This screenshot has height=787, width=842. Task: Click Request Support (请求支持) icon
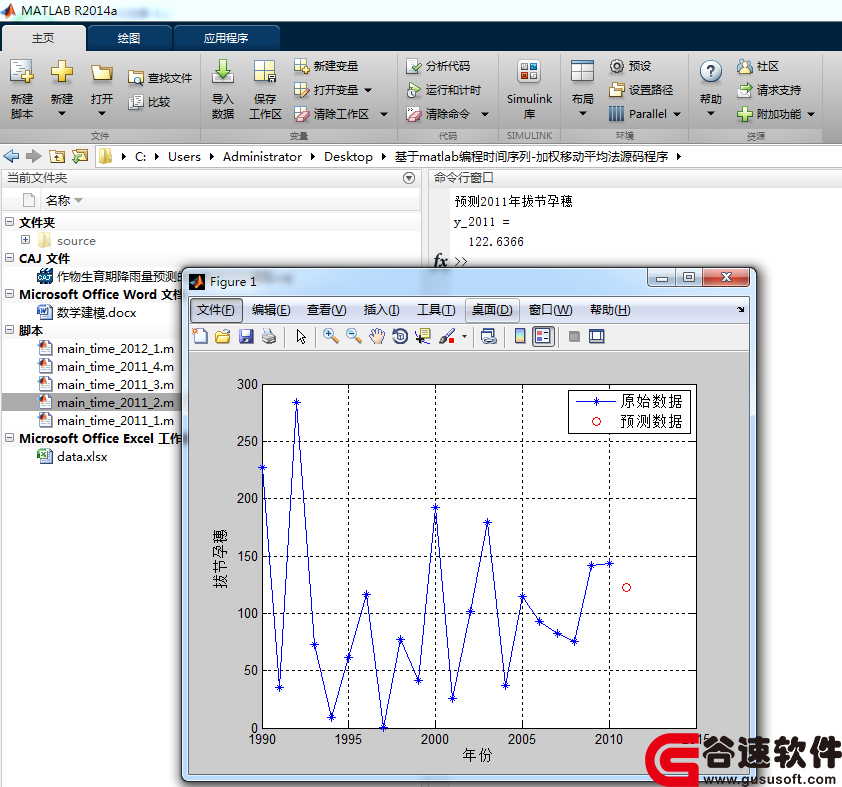744,90
